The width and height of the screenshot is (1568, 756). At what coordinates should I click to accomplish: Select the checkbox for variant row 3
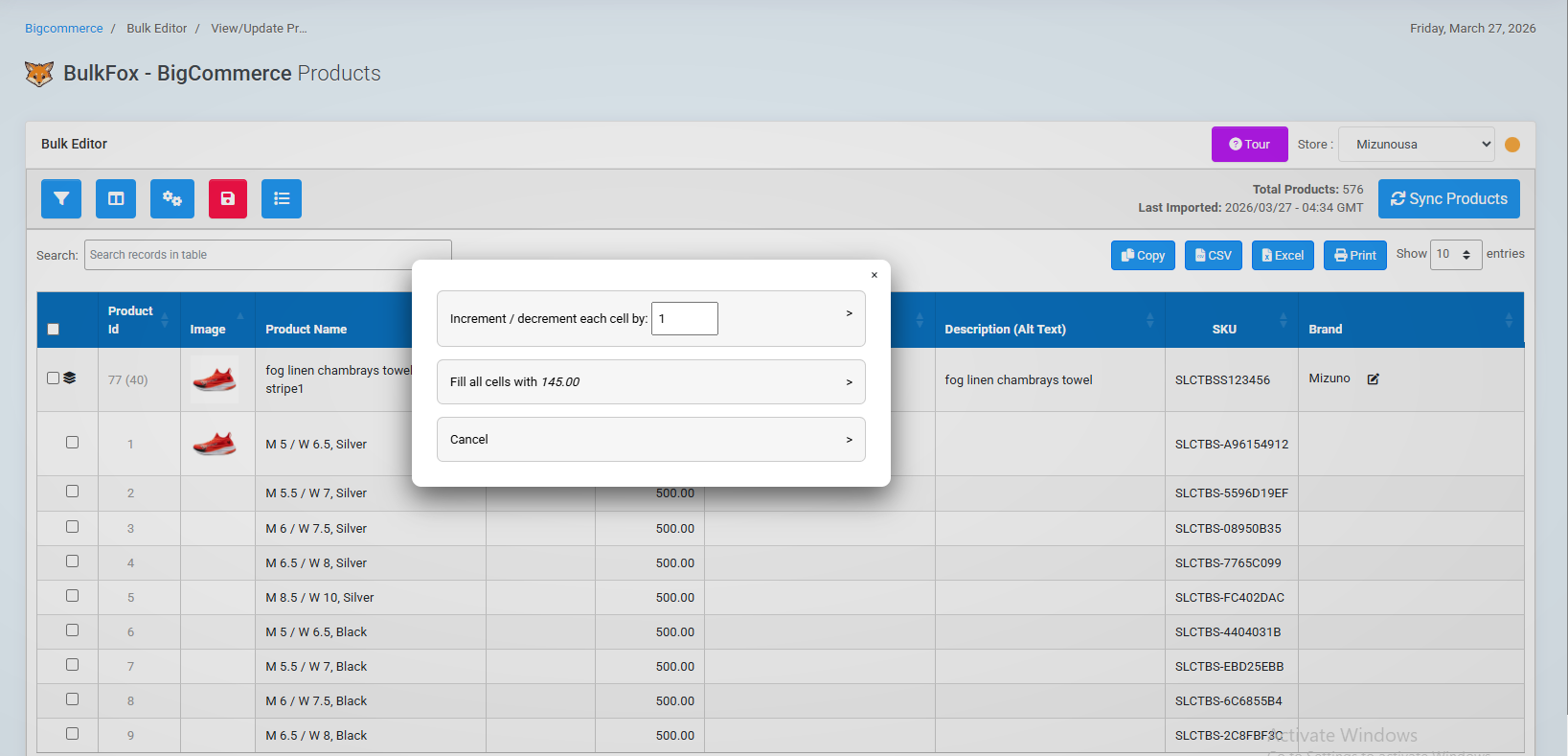coord(72,526)
